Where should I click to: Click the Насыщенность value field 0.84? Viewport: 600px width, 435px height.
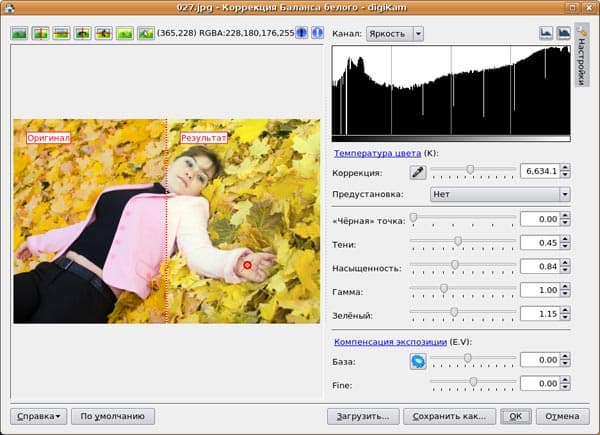coord(540,267)
